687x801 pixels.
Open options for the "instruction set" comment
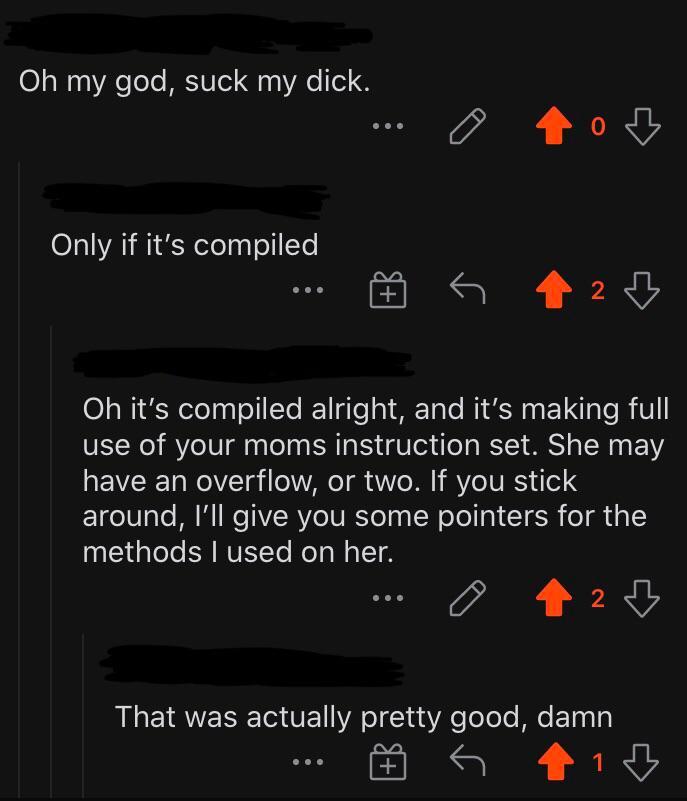[x=387, y=599]
